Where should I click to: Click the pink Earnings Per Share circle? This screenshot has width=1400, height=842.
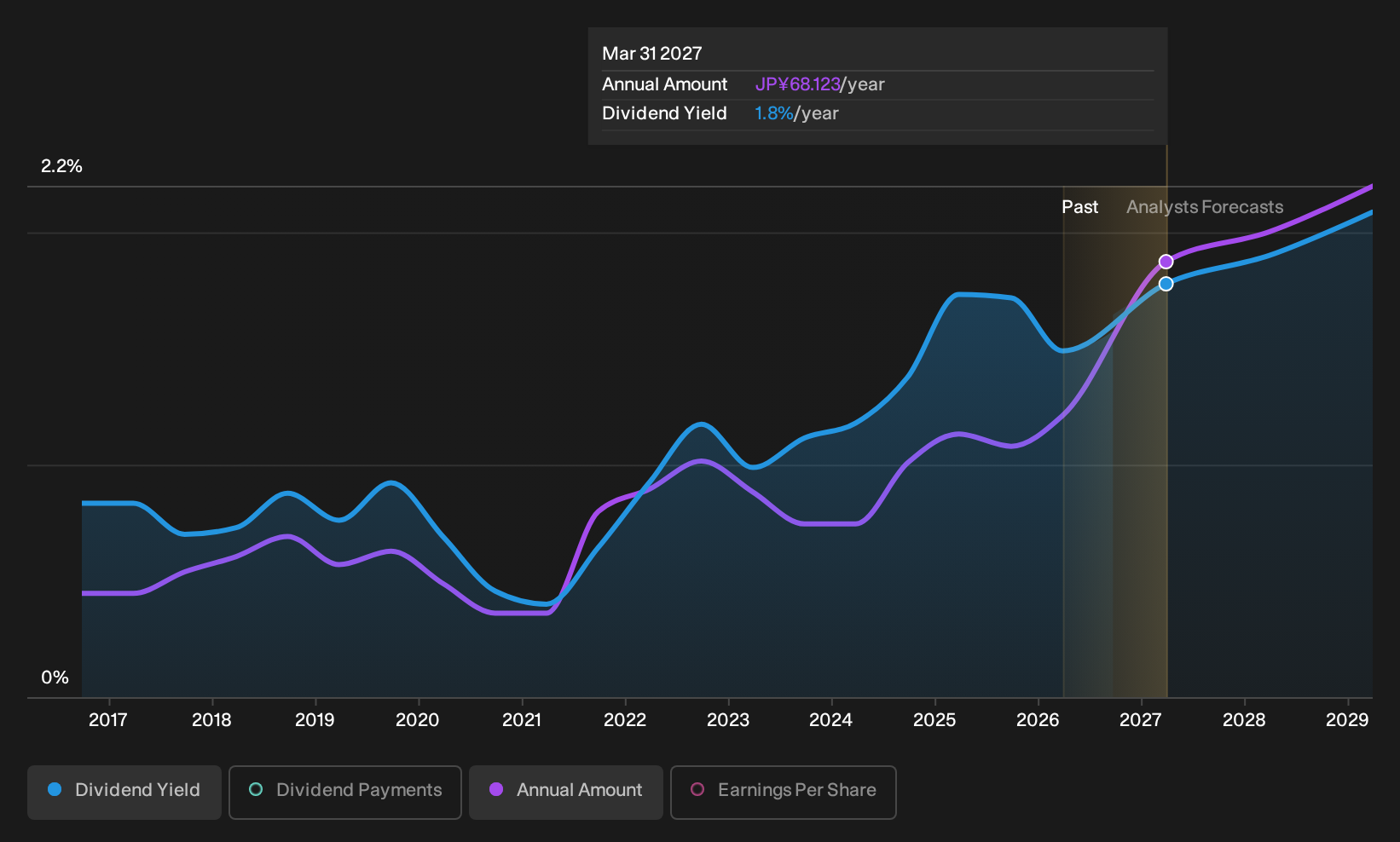[697, 789]
